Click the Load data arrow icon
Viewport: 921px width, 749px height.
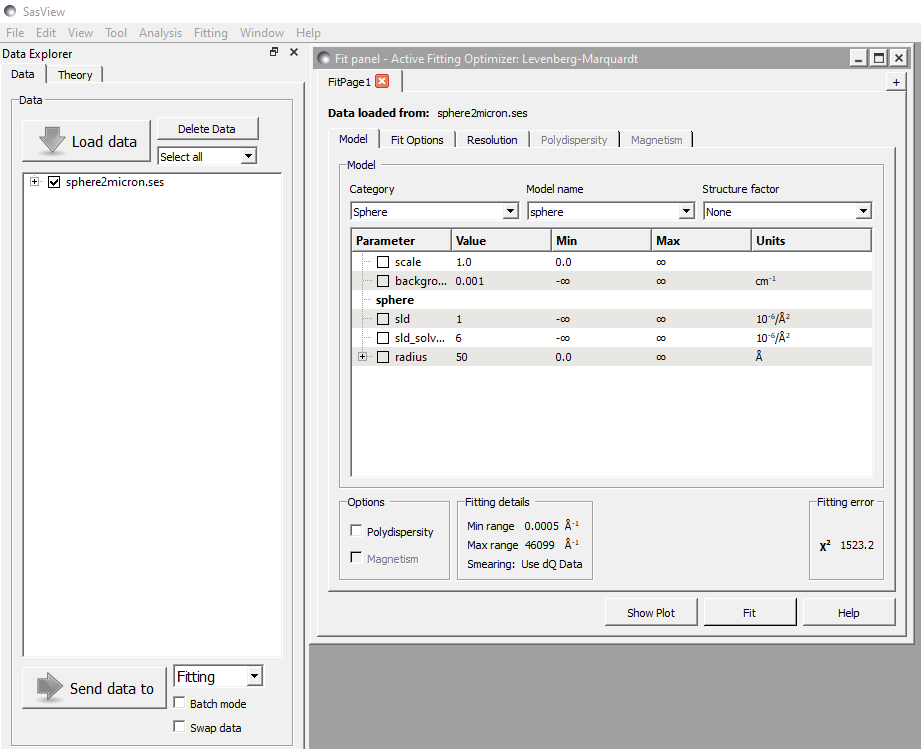[x=51, y=139]
